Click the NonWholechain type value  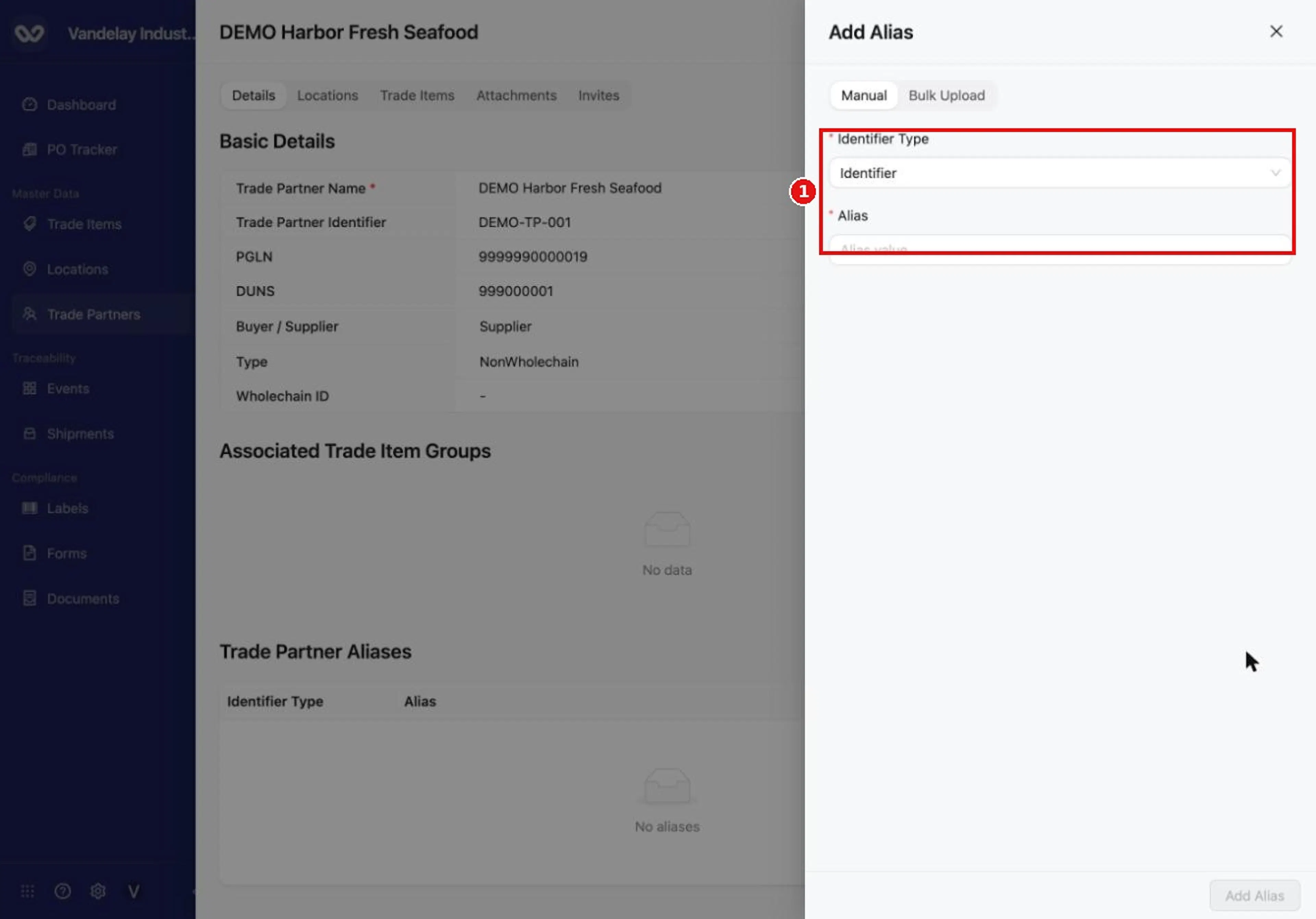(x=528, y=362)
